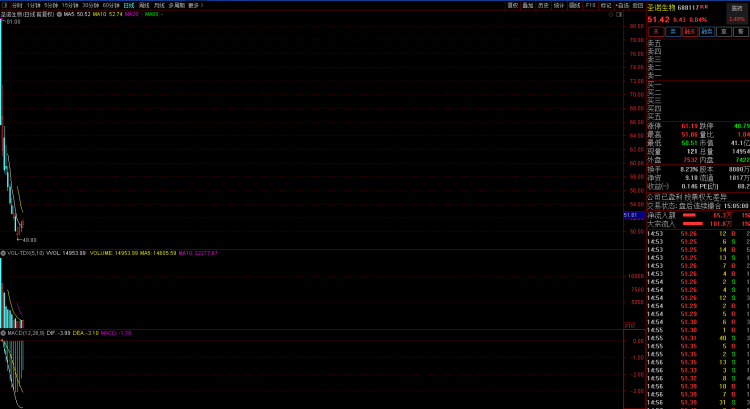Select the 15分钟 period tab
750x409 pixels.
click(x=70, y=5)
